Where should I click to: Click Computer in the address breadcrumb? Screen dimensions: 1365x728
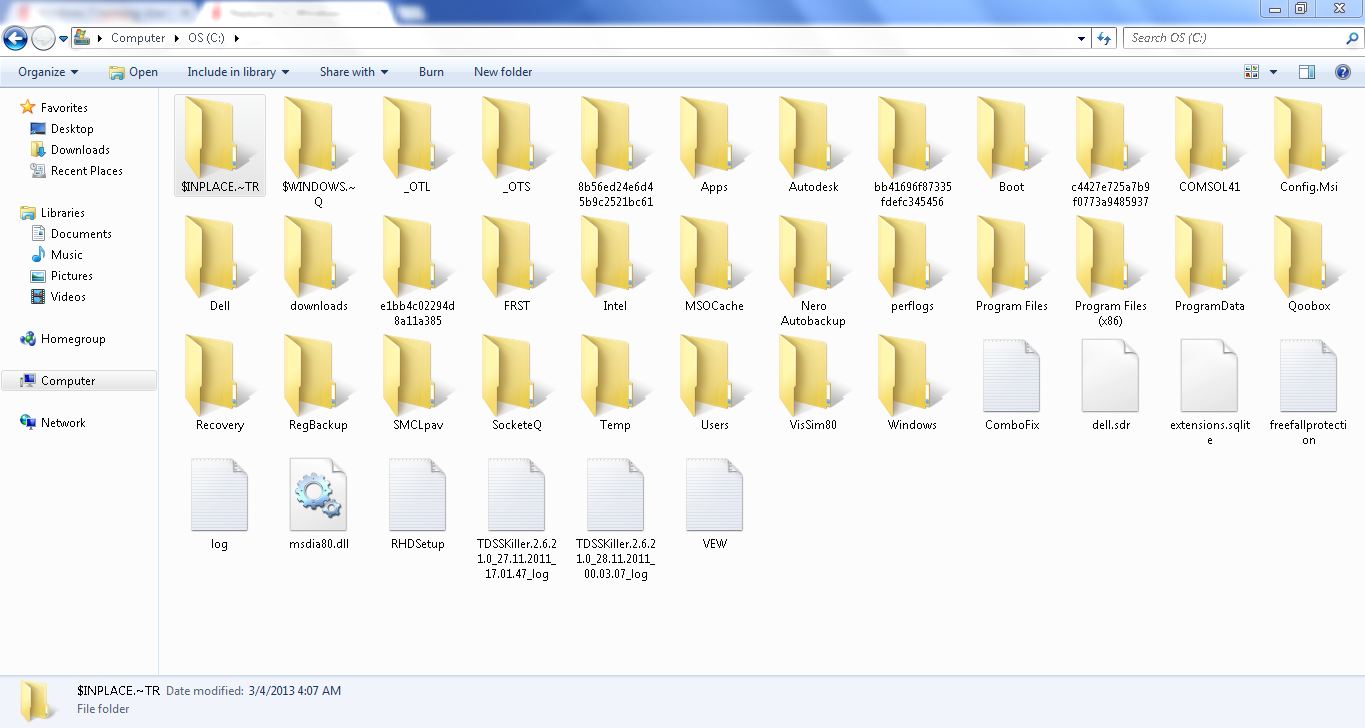[138, 38]
